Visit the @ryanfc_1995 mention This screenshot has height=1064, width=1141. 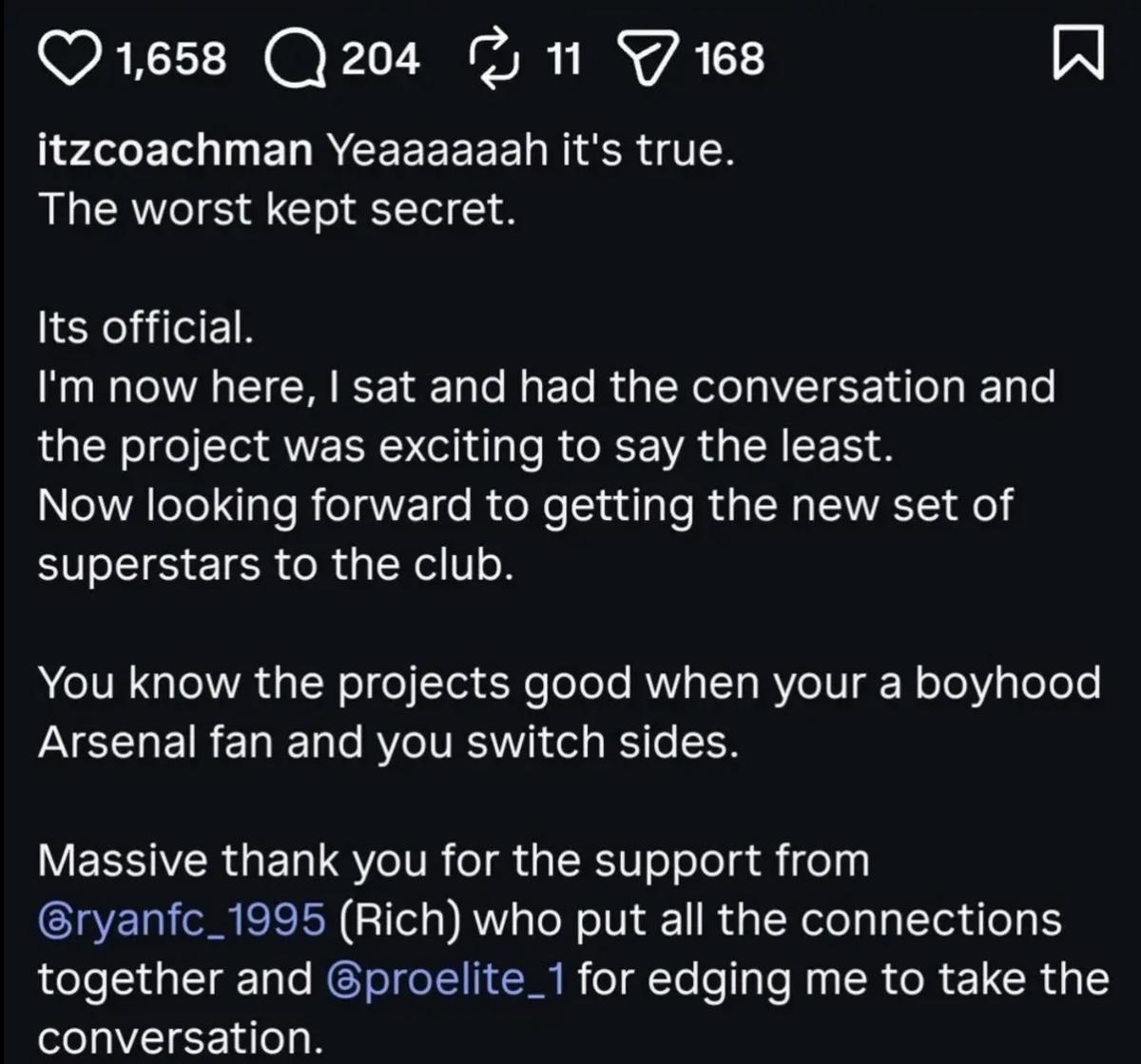pyautogui.click(x=181, y=921)
